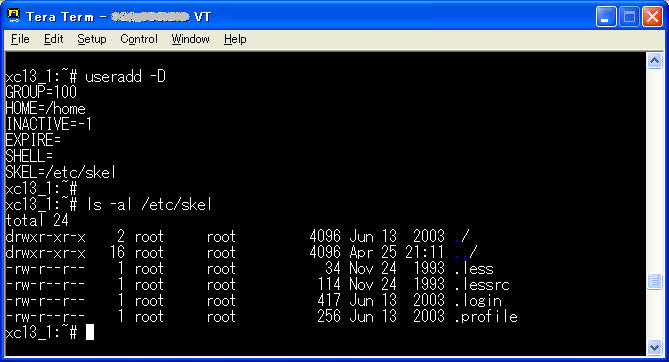
Task: Click the 'Apr 25 21:11' timestamp
Action: tap(397, 253)
